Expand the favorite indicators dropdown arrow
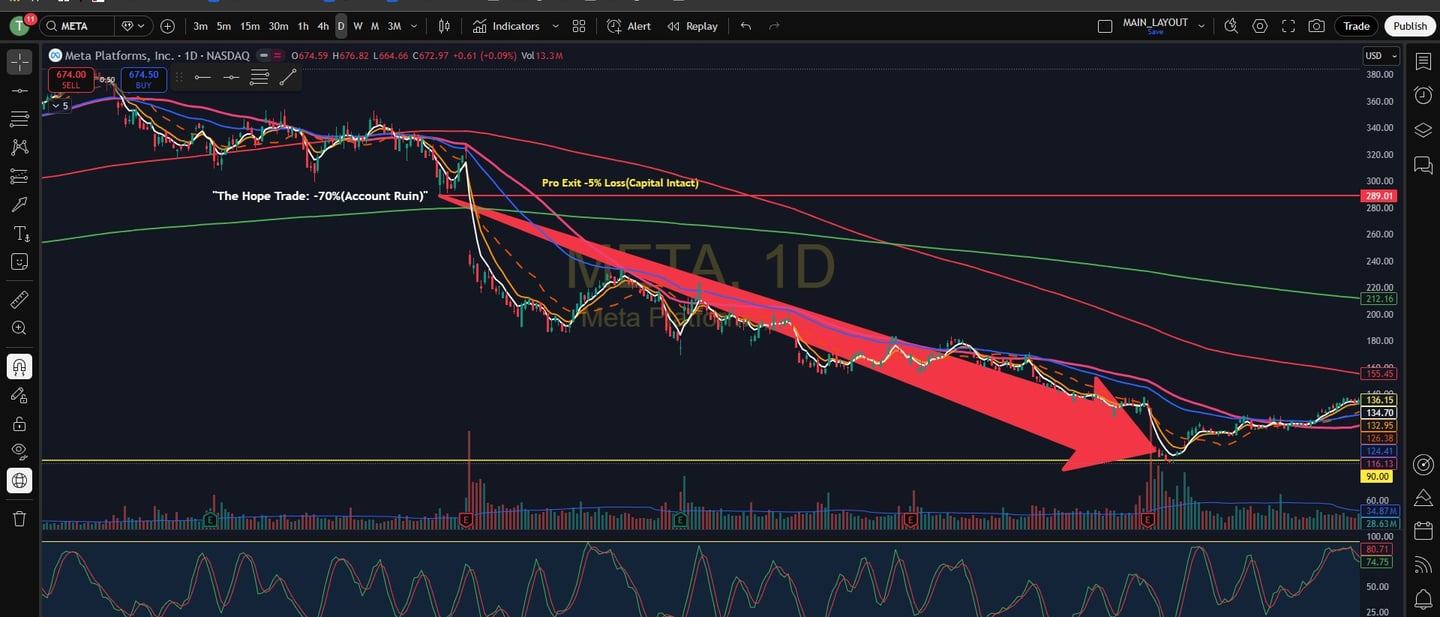 click(555, 26)
